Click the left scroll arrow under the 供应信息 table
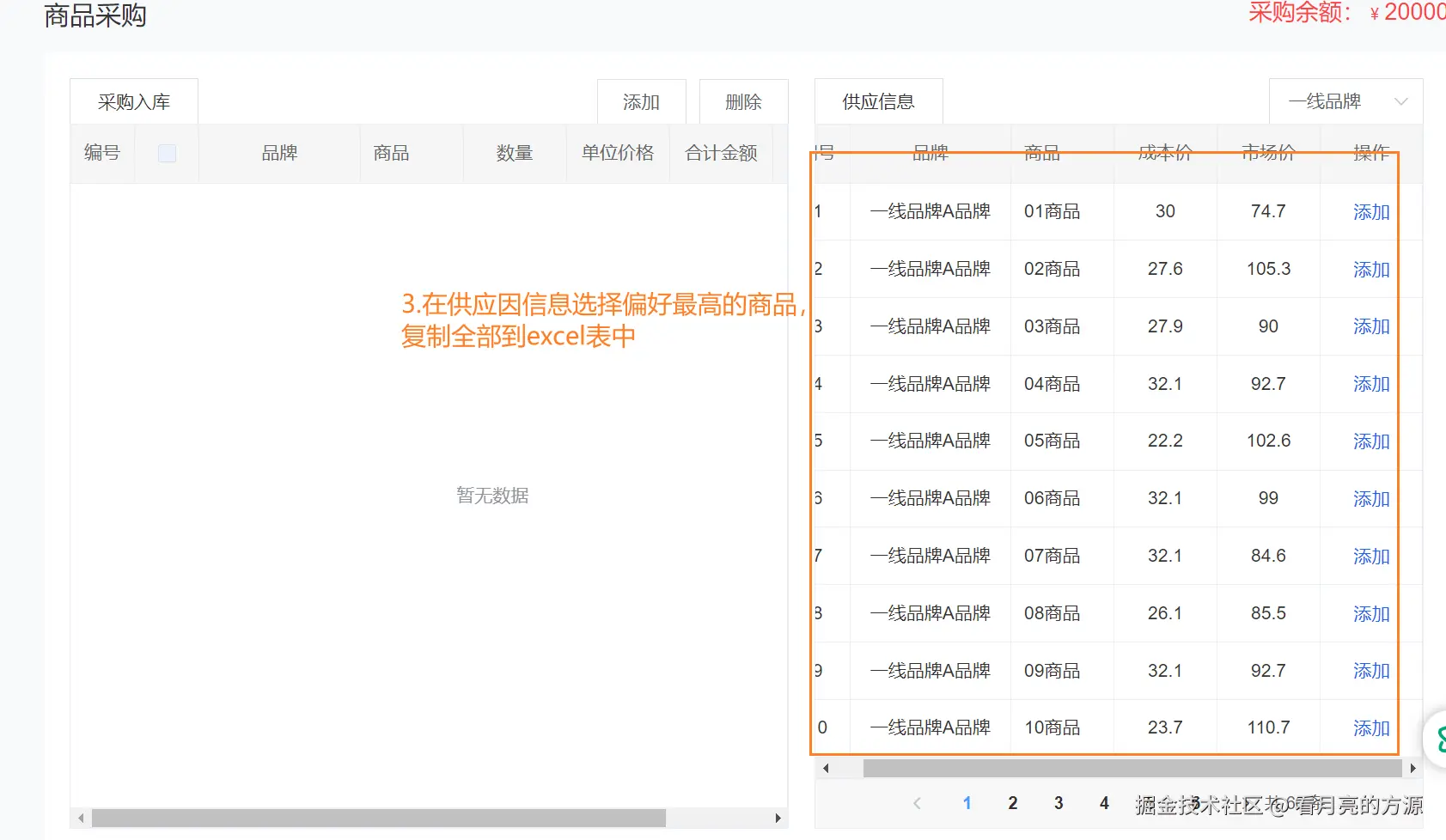The image size is (1446, 840). tap(826, 768)
